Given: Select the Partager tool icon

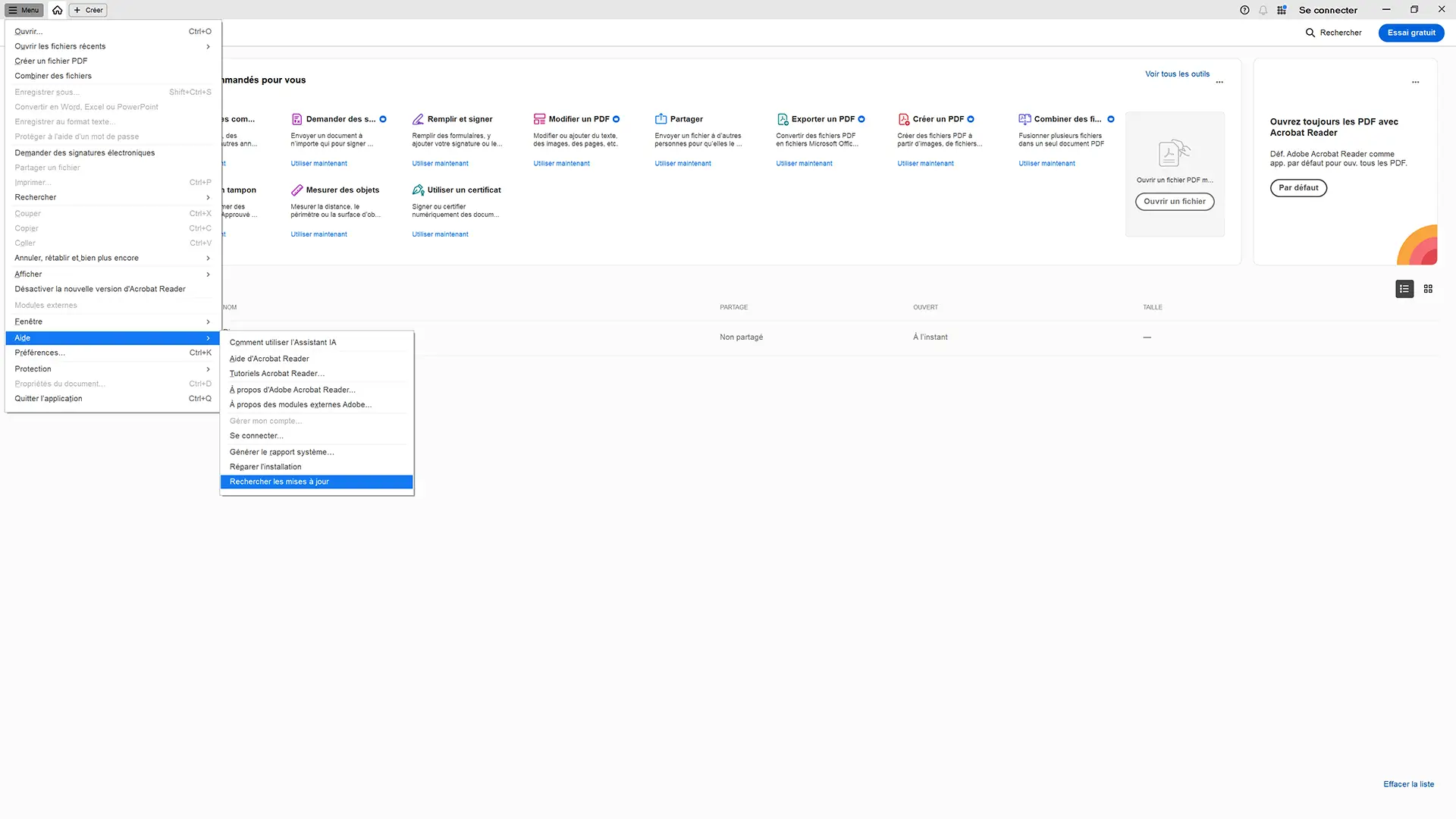Looking at the screenshot, I should pos(661,119).
